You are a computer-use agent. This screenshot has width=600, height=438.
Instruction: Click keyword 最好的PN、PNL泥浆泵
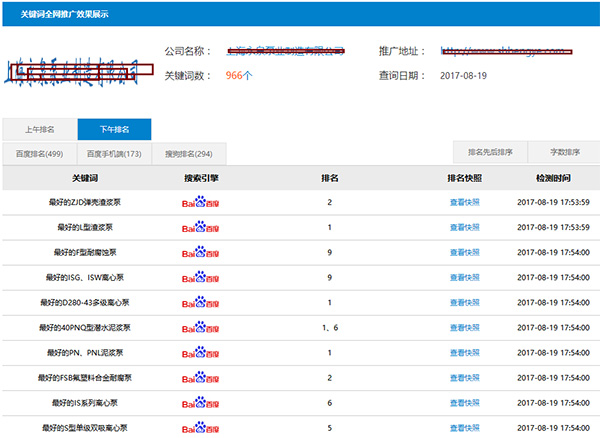pos(85,353)
